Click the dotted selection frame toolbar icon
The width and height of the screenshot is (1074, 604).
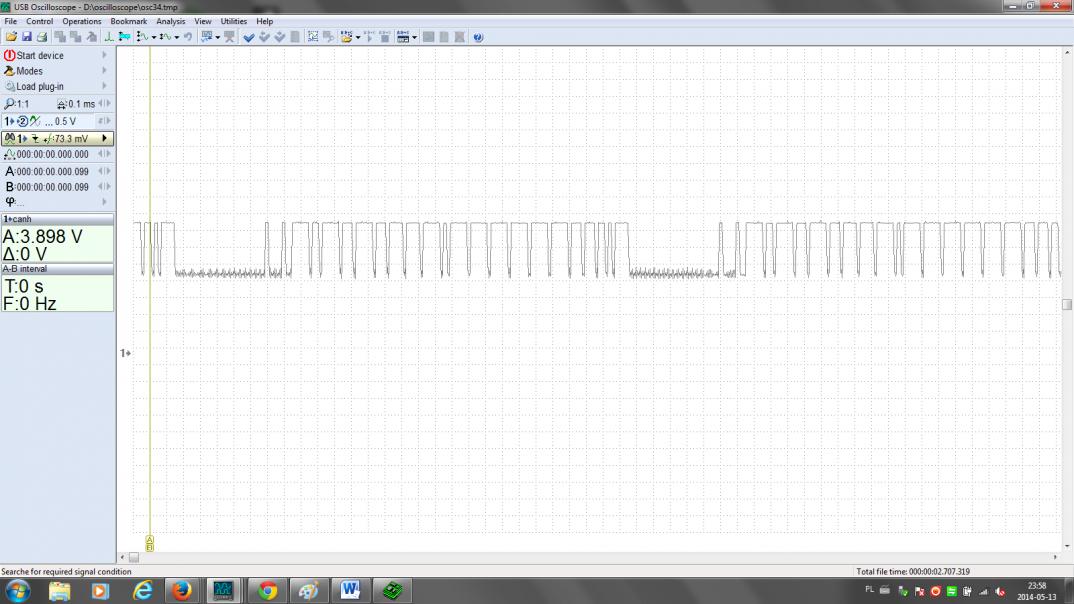(313, 37)
